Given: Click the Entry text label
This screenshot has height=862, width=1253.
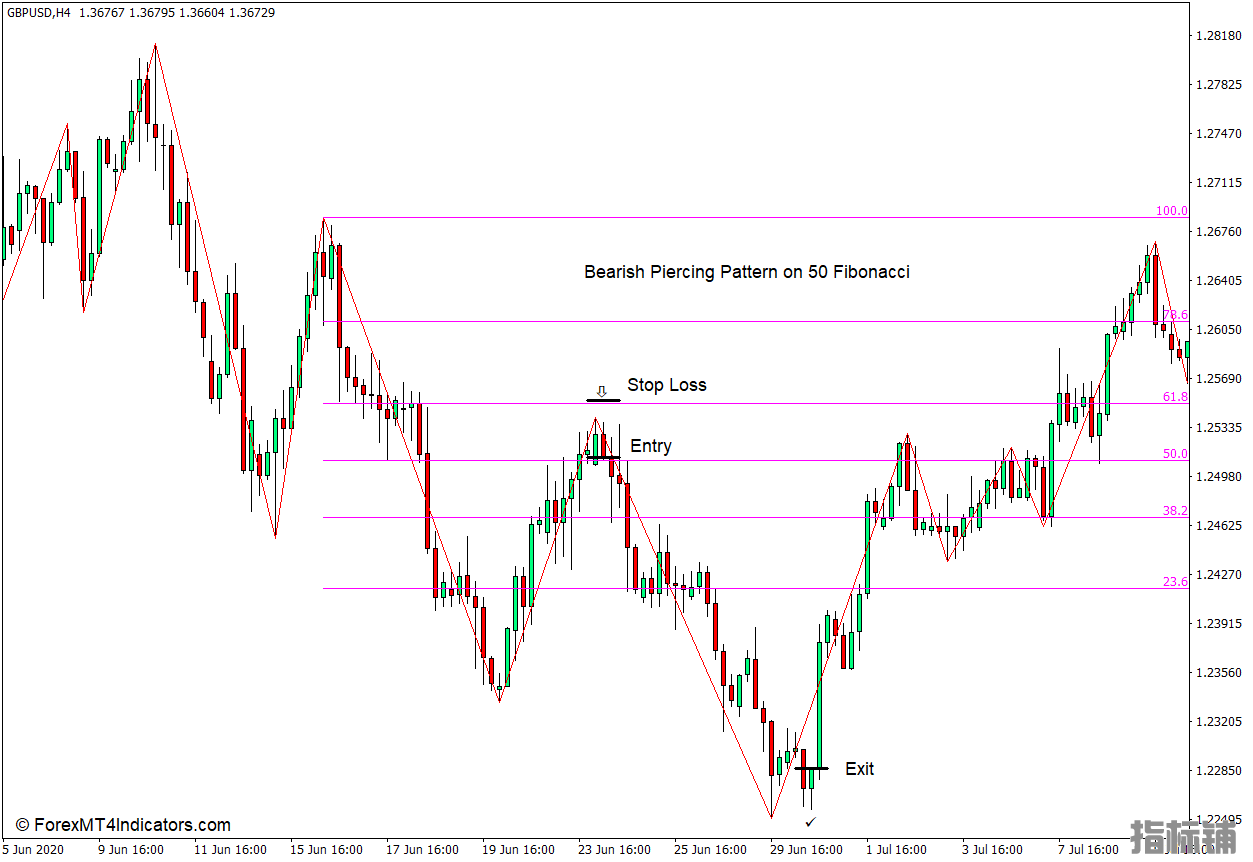Looking at the screenshot, I should [x=651, y=446].
